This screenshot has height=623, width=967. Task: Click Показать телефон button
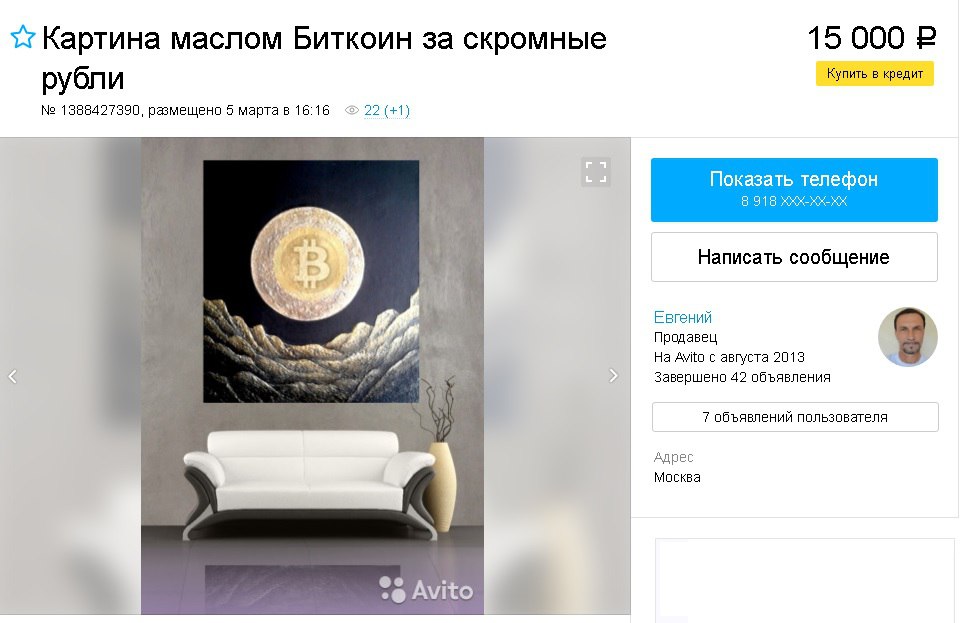click(794, 189)
